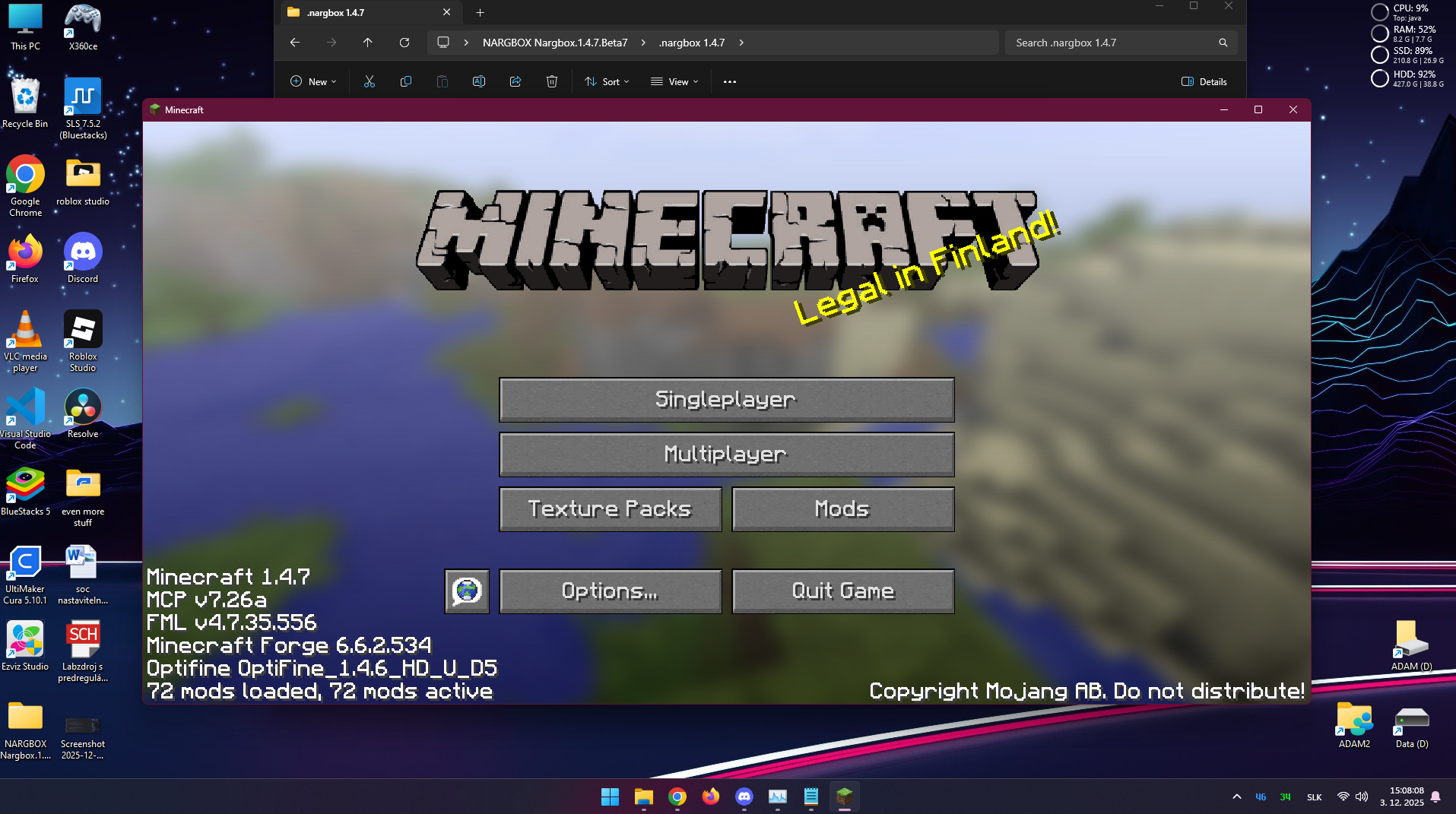
Task: Add a new File Explorer tab
Action: pos(480,12)
